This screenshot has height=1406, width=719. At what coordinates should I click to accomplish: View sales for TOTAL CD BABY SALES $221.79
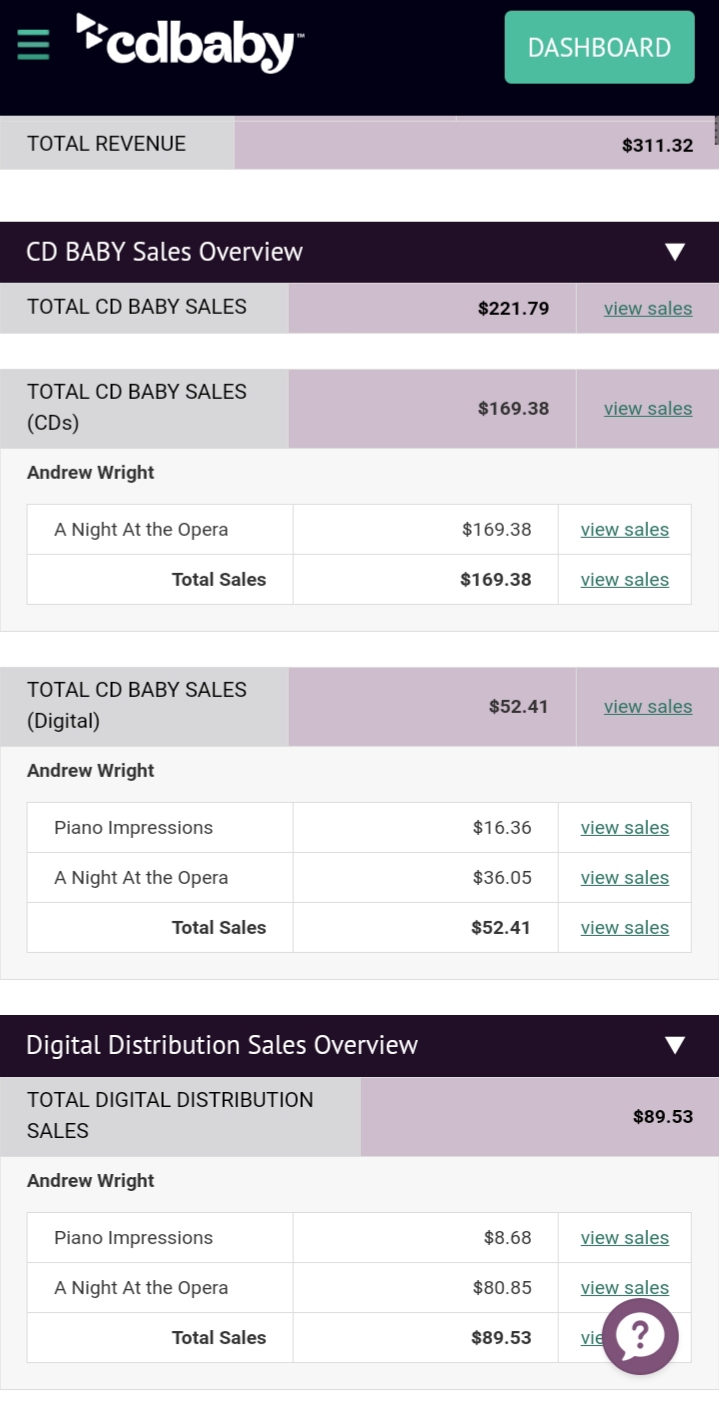(648, 309)
